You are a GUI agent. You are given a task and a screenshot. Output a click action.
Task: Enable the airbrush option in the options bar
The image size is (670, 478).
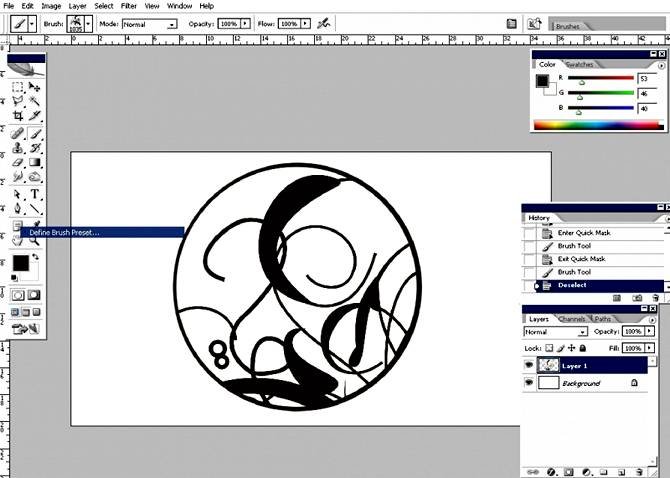coord(325,22)
